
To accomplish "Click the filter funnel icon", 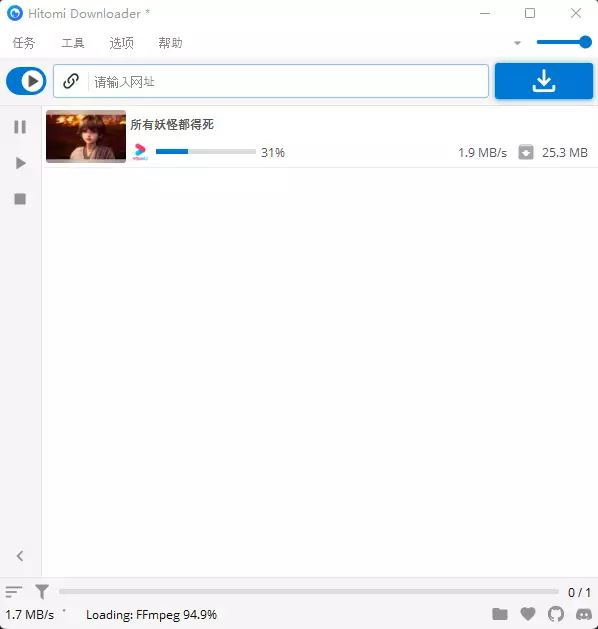I will 42,591.
